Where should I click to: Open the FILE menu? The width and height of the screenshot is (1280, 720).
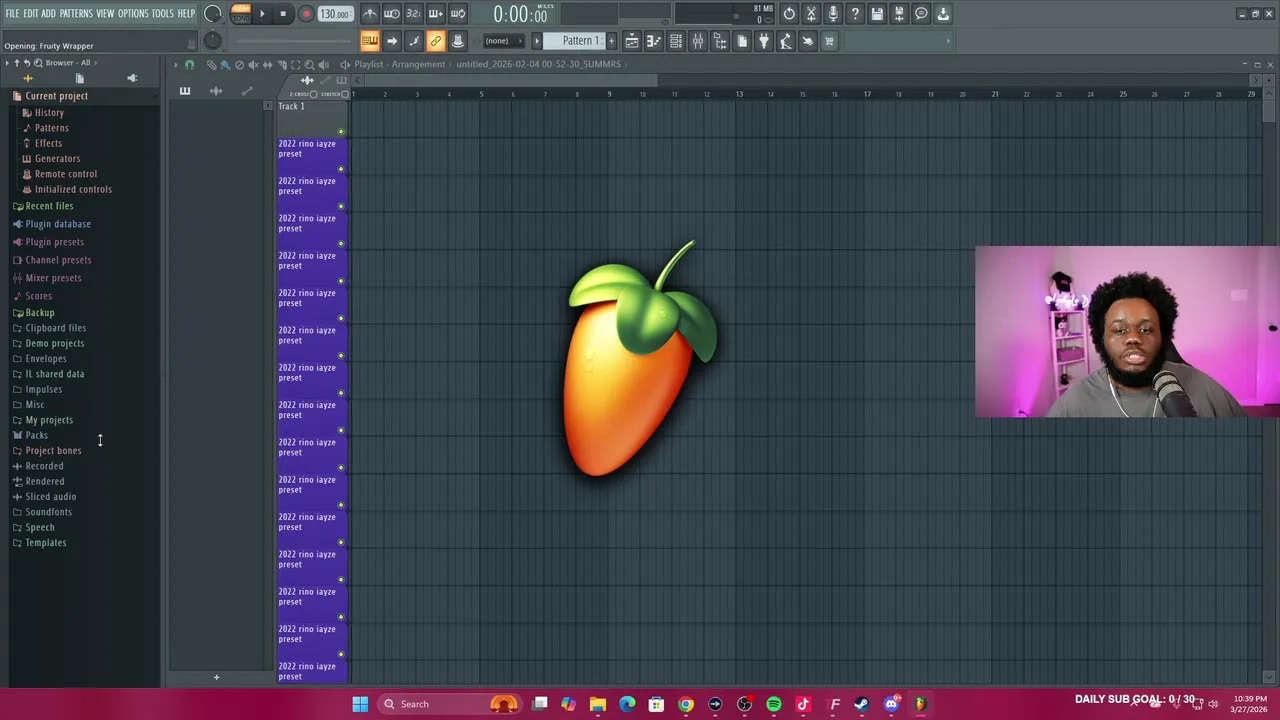[13, 14]
